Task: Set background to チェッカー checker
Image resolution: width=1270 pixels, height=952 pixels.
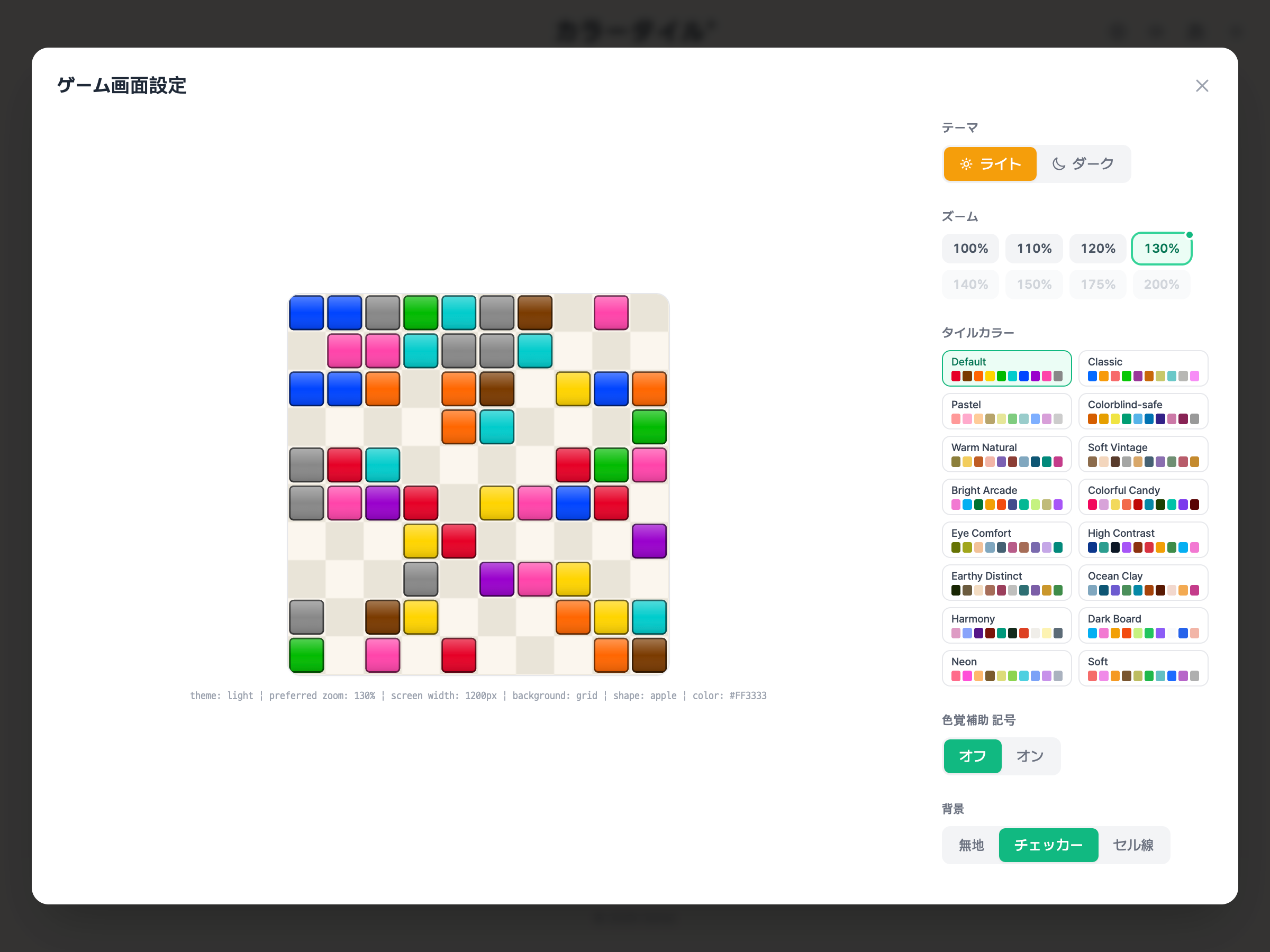Action: (1048, 845)
